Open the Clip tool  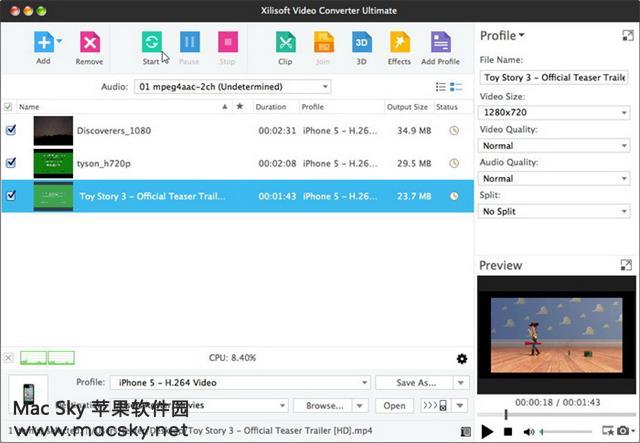click(286, 42)
